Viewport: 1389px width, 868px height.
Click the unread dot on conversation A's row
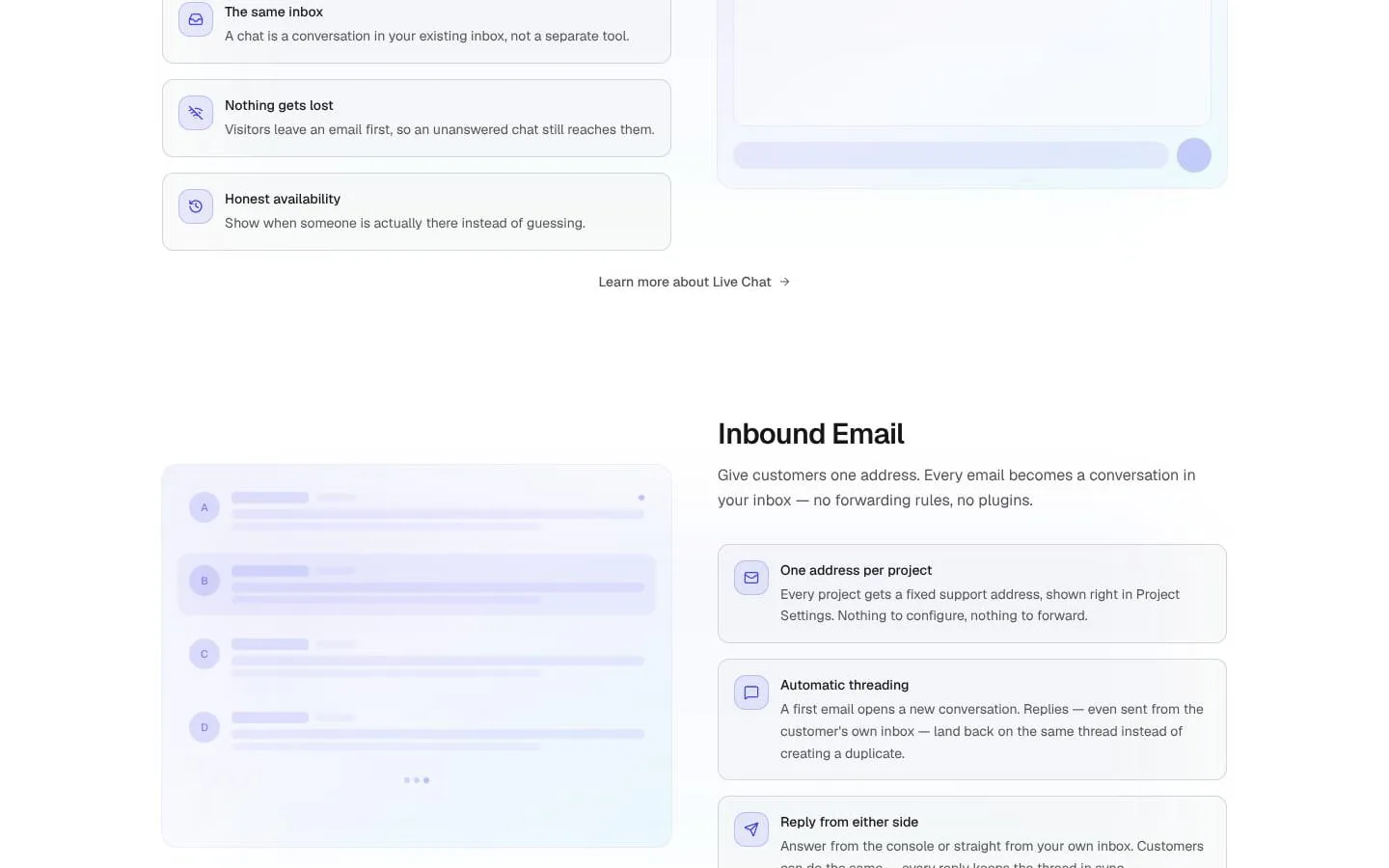(641, 498)
